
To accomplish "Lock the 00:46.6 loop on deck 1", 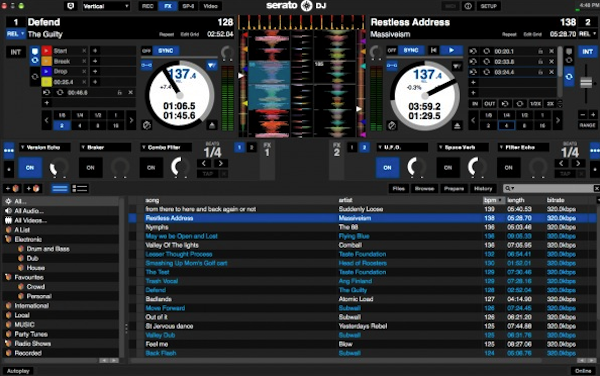I will coord(119,93).
